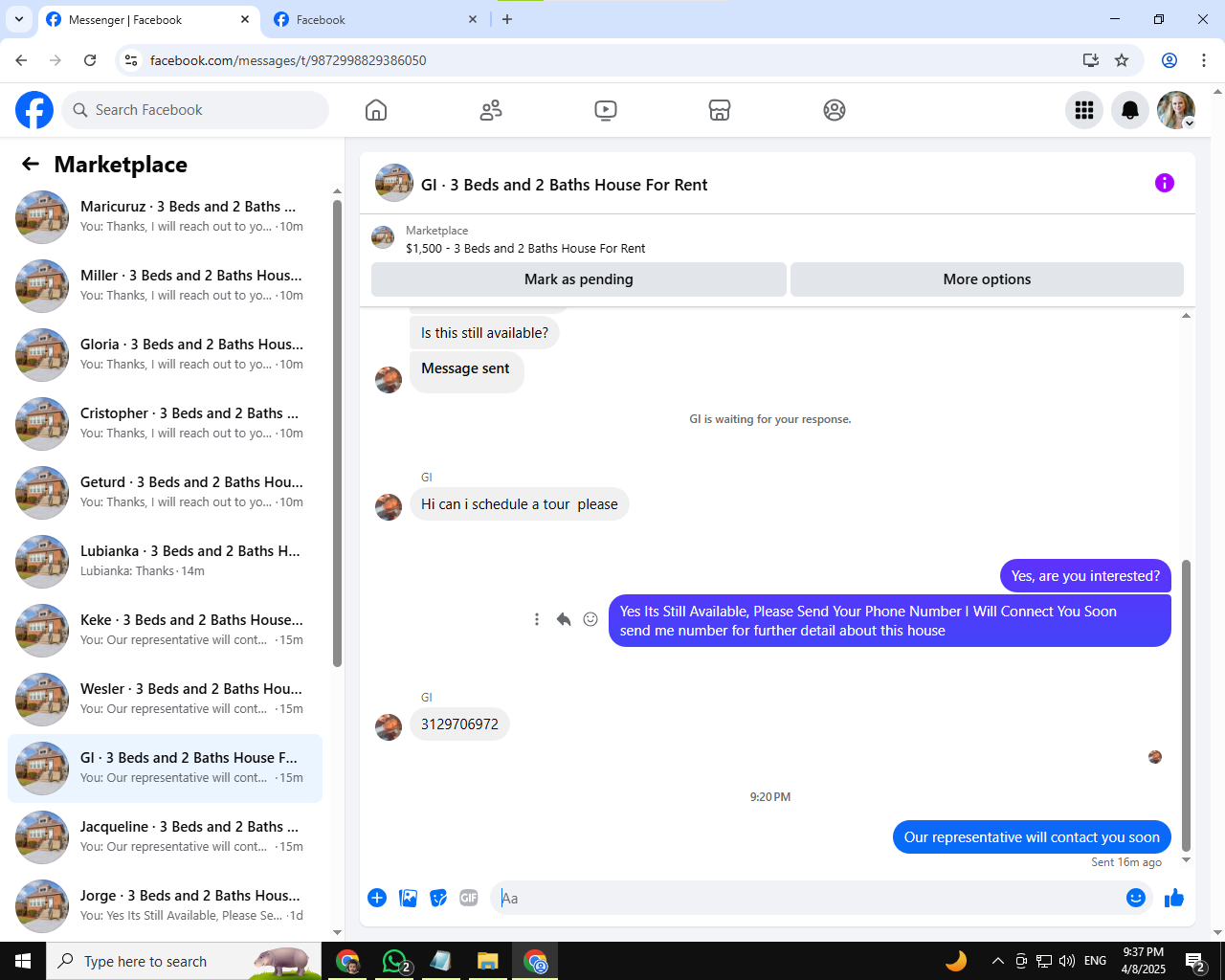Open the Marketplace storefront icon

pyautogui.click(x=720, y=110)
